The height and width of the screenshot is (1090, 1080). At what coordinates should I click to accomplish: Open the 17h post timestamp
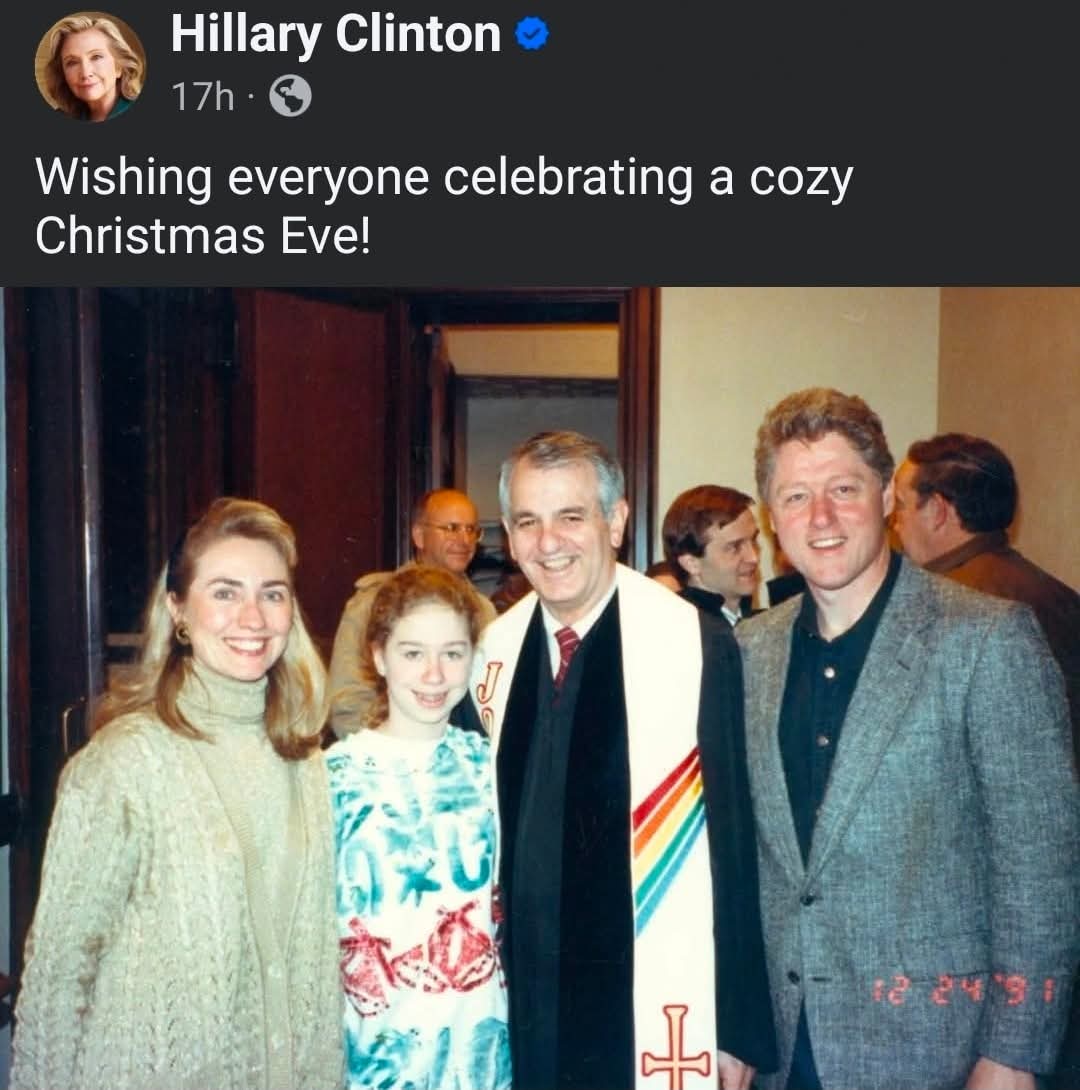[x=202, y=96]
